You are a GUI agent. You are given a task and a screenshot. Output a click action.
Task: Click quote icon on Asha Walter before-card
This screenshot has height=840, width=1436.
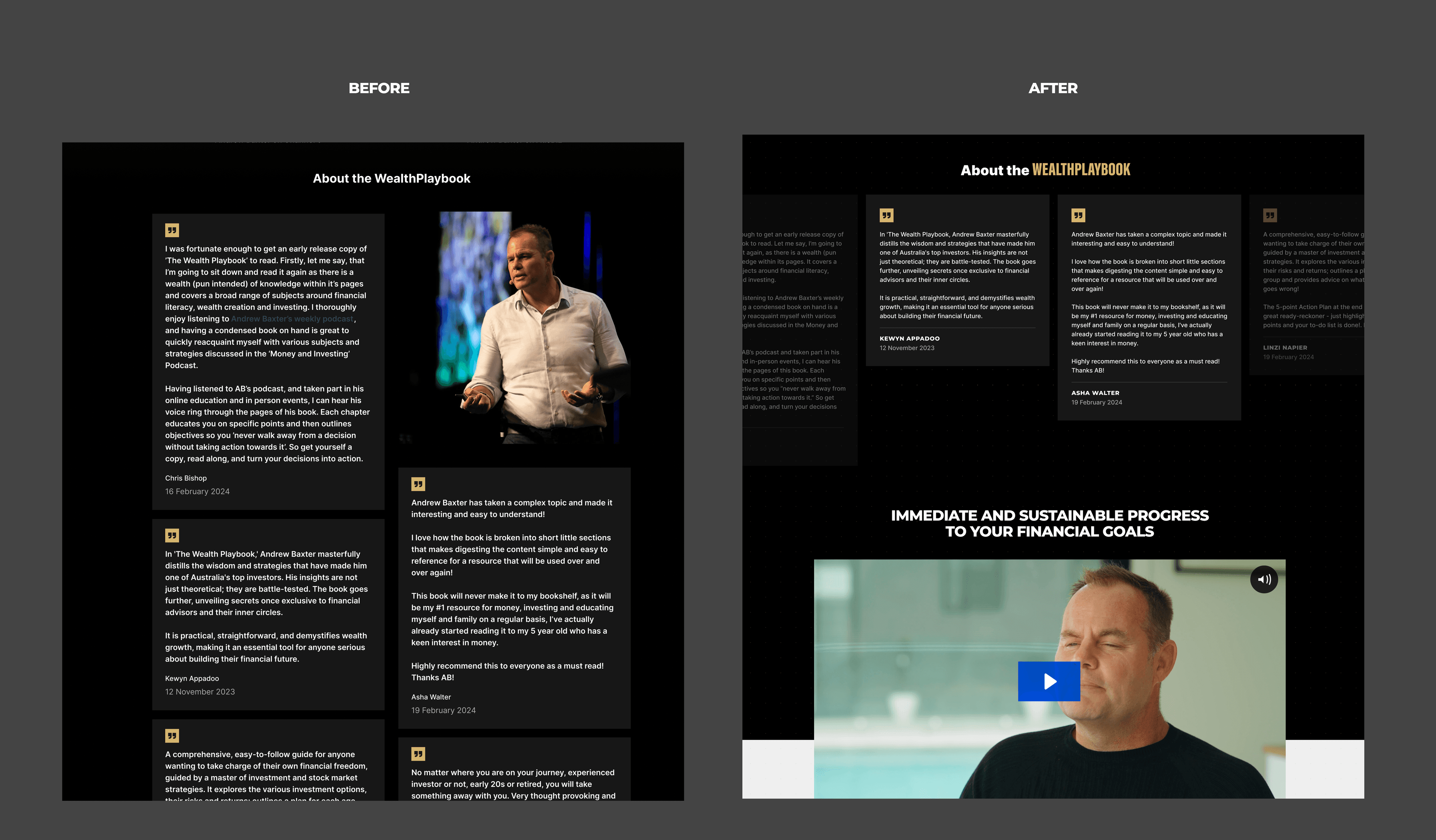coord(418,484)
